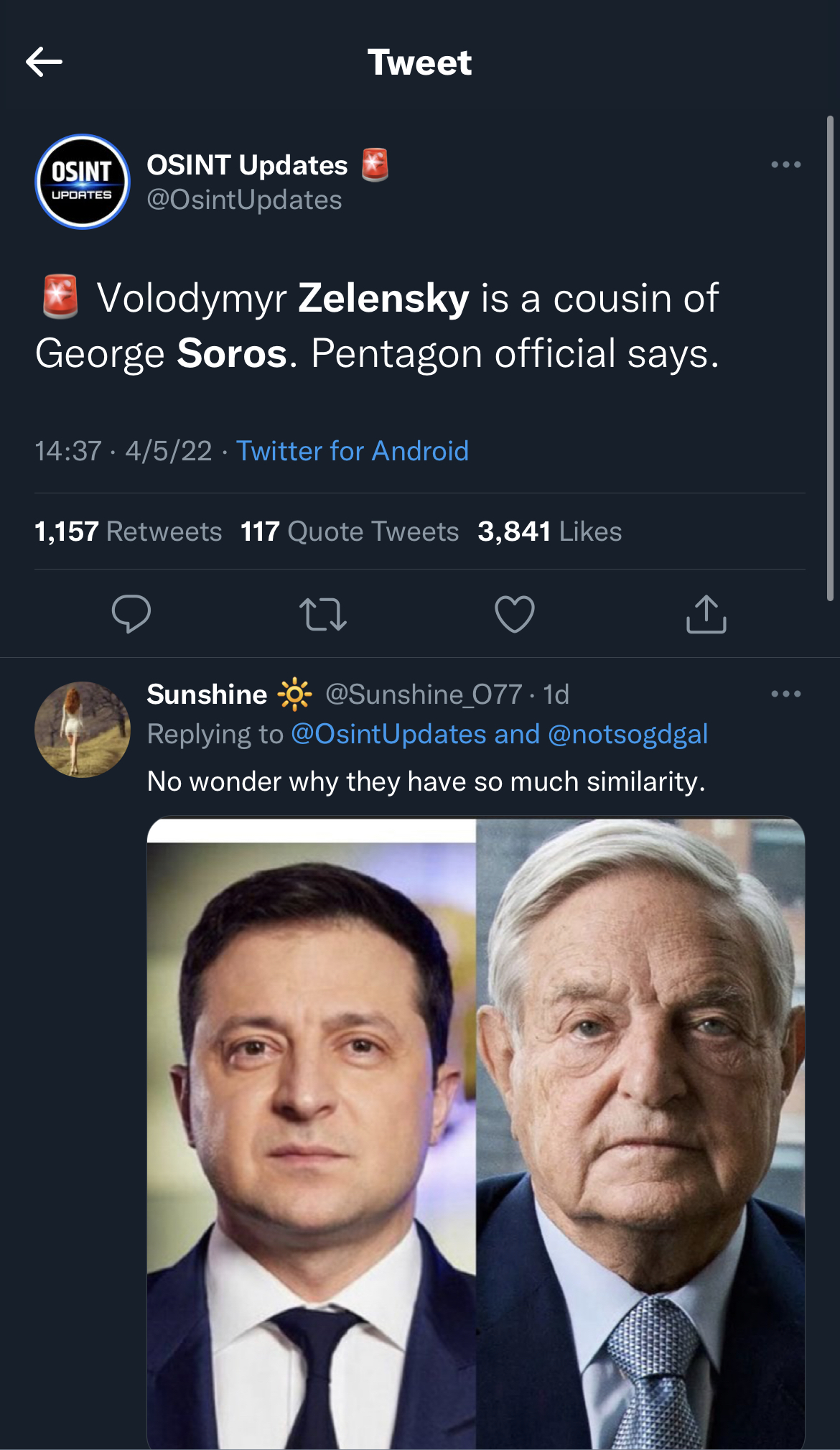Image resolution: width=840 pixels, height=1450 pixels.
Task: Click the 14:37 tweet timestamp
Action: pos(68,451)
